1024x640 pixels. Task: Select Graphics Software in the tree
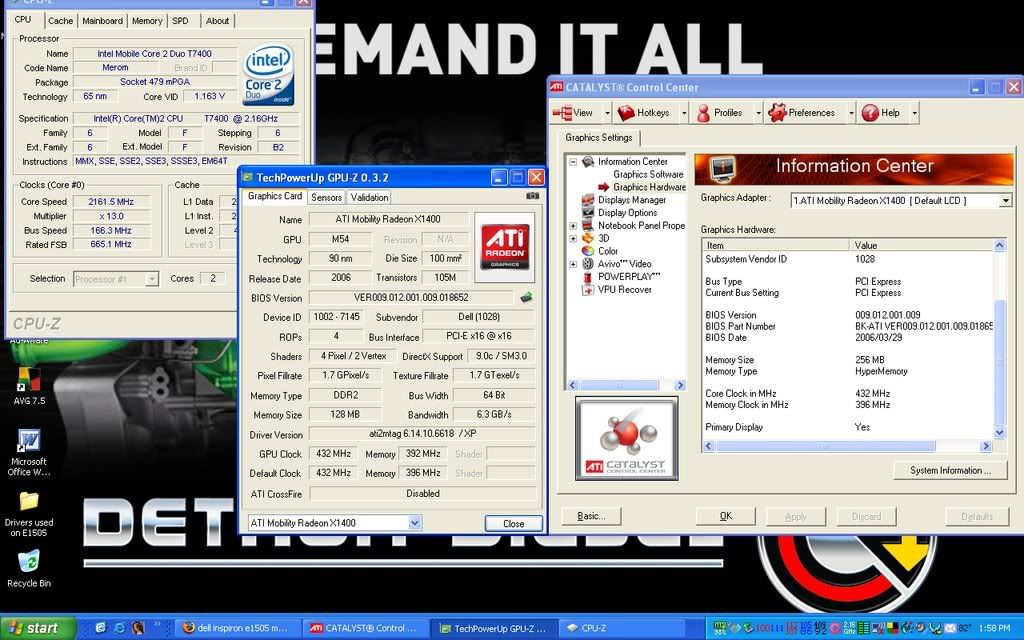tap(648, 174)
